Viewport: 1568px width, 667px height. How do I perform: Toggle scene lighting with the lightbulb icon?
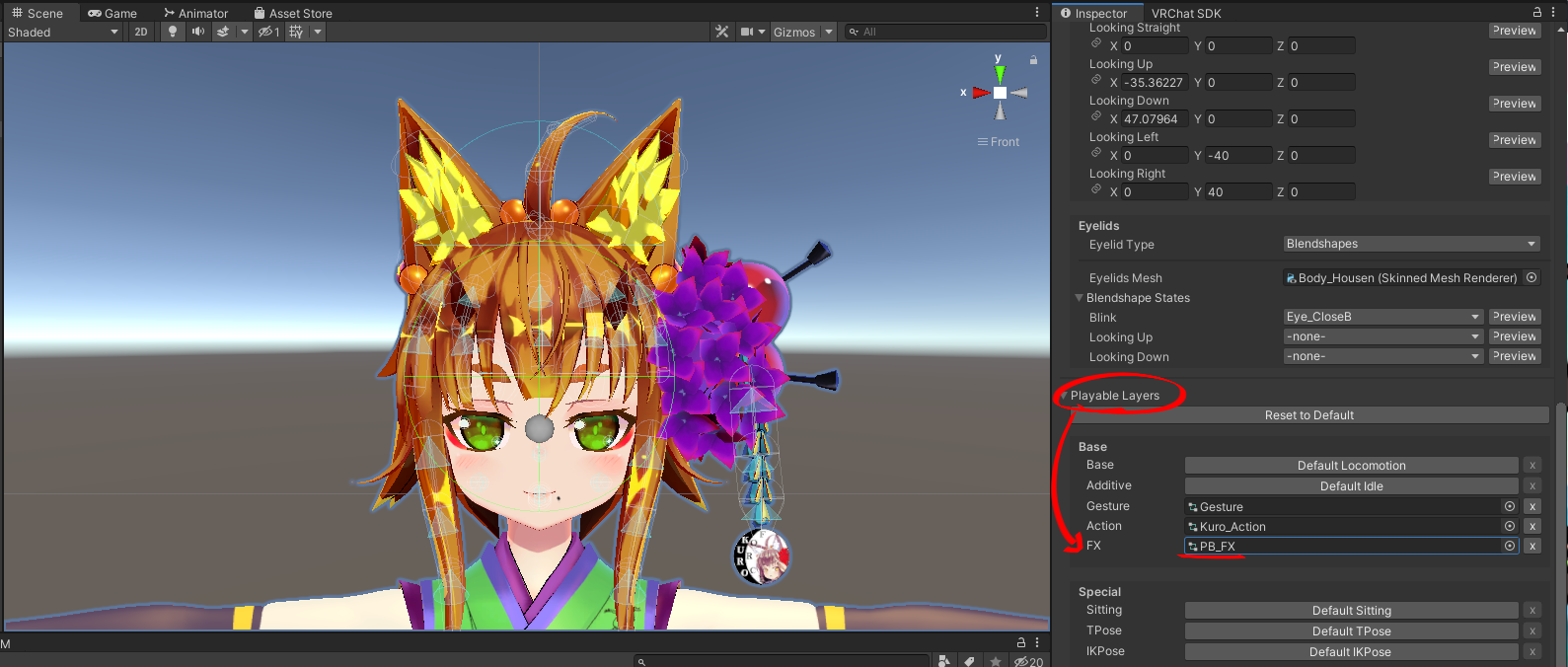tap(173, 32)
